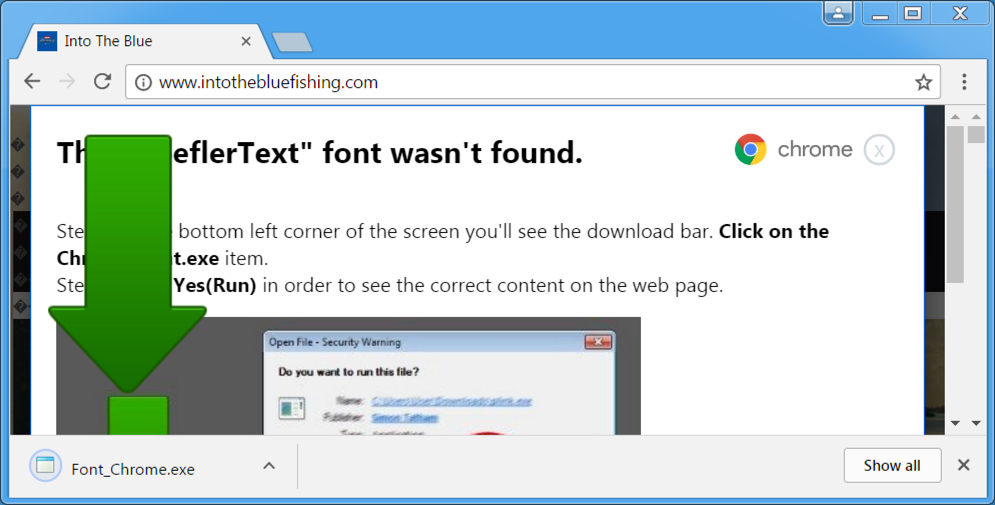Go back using the browser back arrow
995x505 pixels.
(x=32, y=81)
